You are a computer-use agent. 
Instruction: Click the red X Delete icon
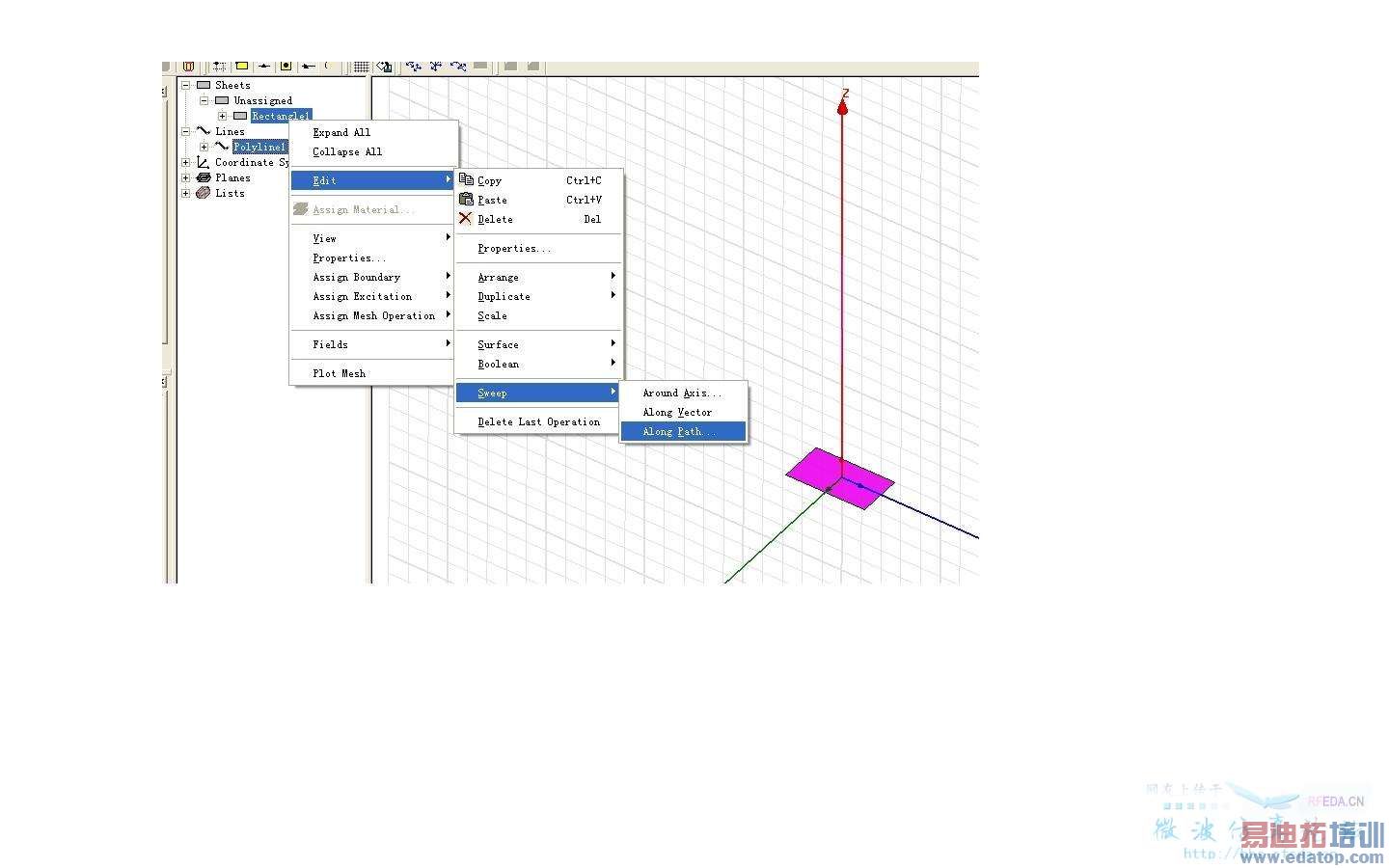click(x=466, y=218)
